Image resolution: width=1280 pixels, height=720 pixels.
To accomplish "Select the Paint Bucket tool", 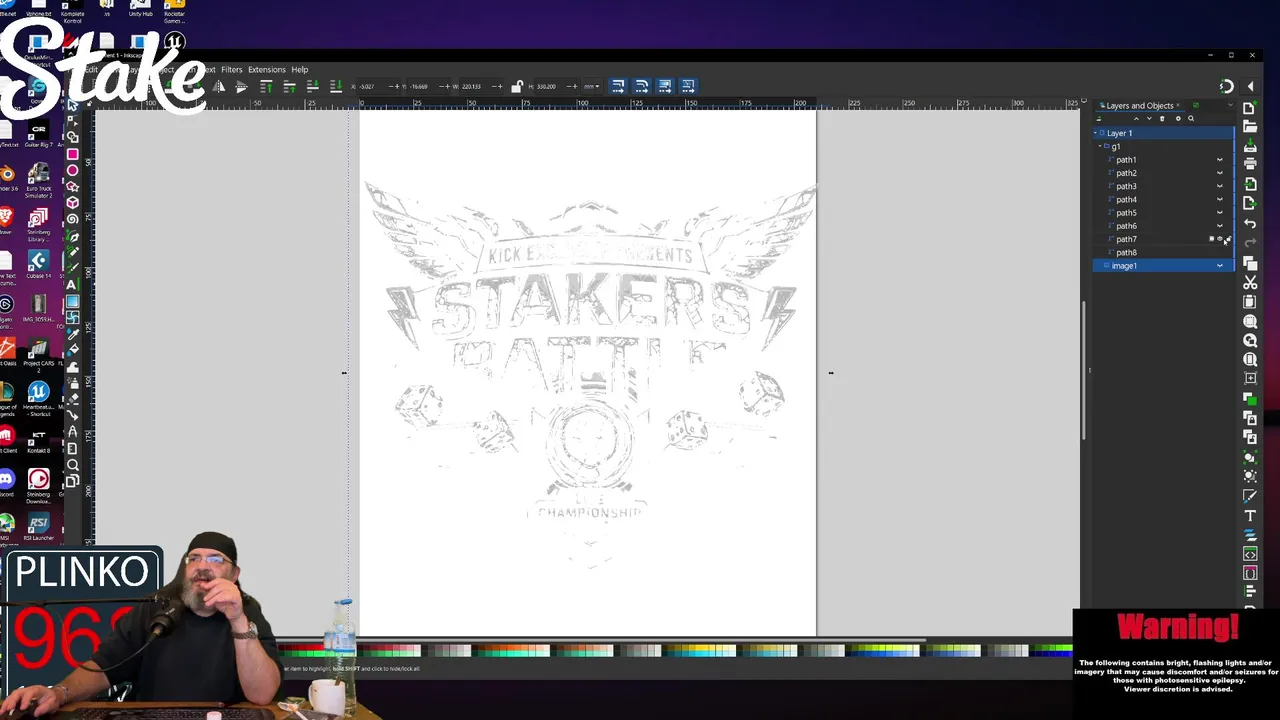I will pyautogui.click(x=72, y=350).
